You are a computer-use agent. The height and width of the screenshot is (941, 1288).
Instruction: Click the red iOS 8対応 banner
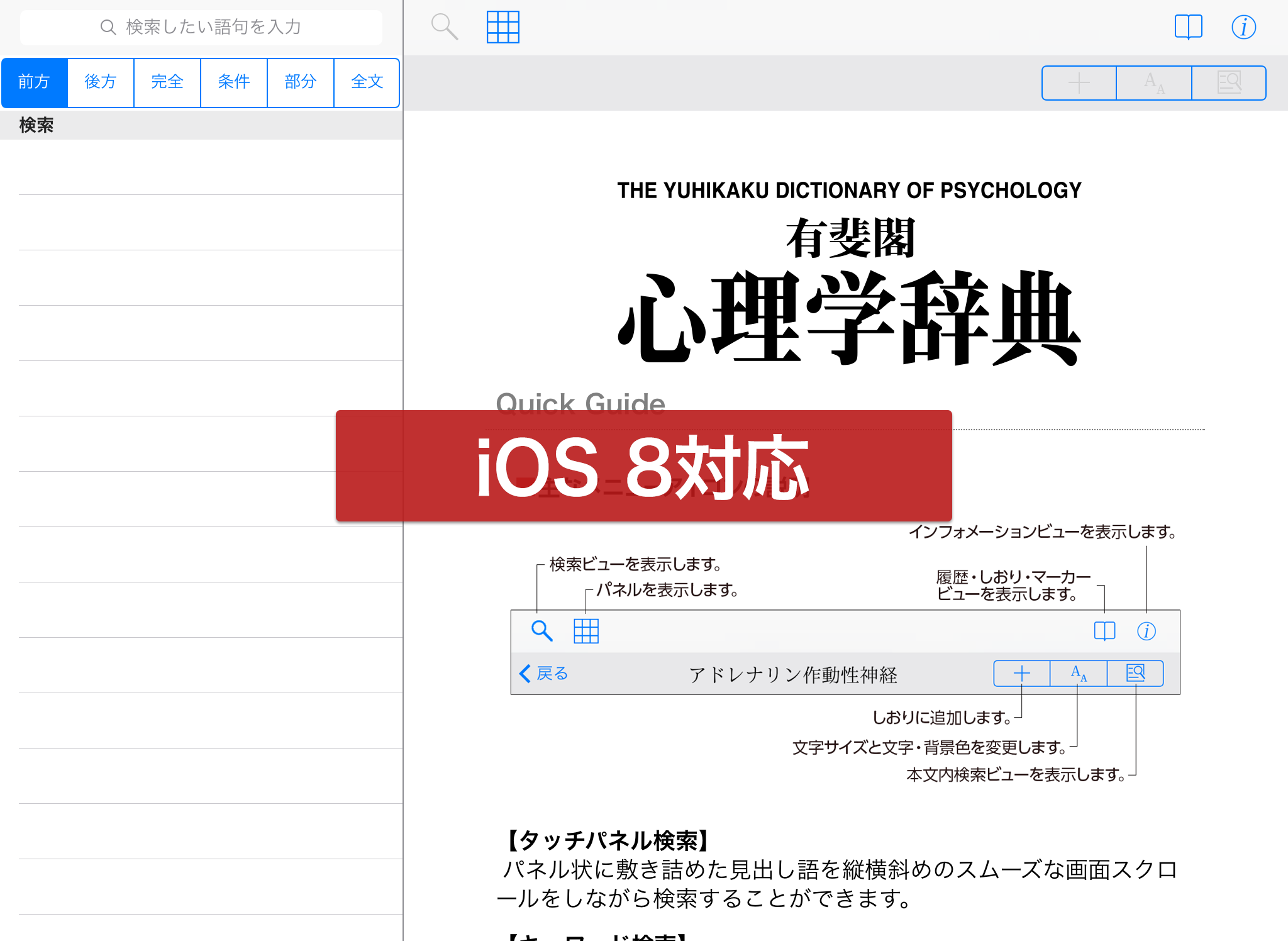coord(643,466)
